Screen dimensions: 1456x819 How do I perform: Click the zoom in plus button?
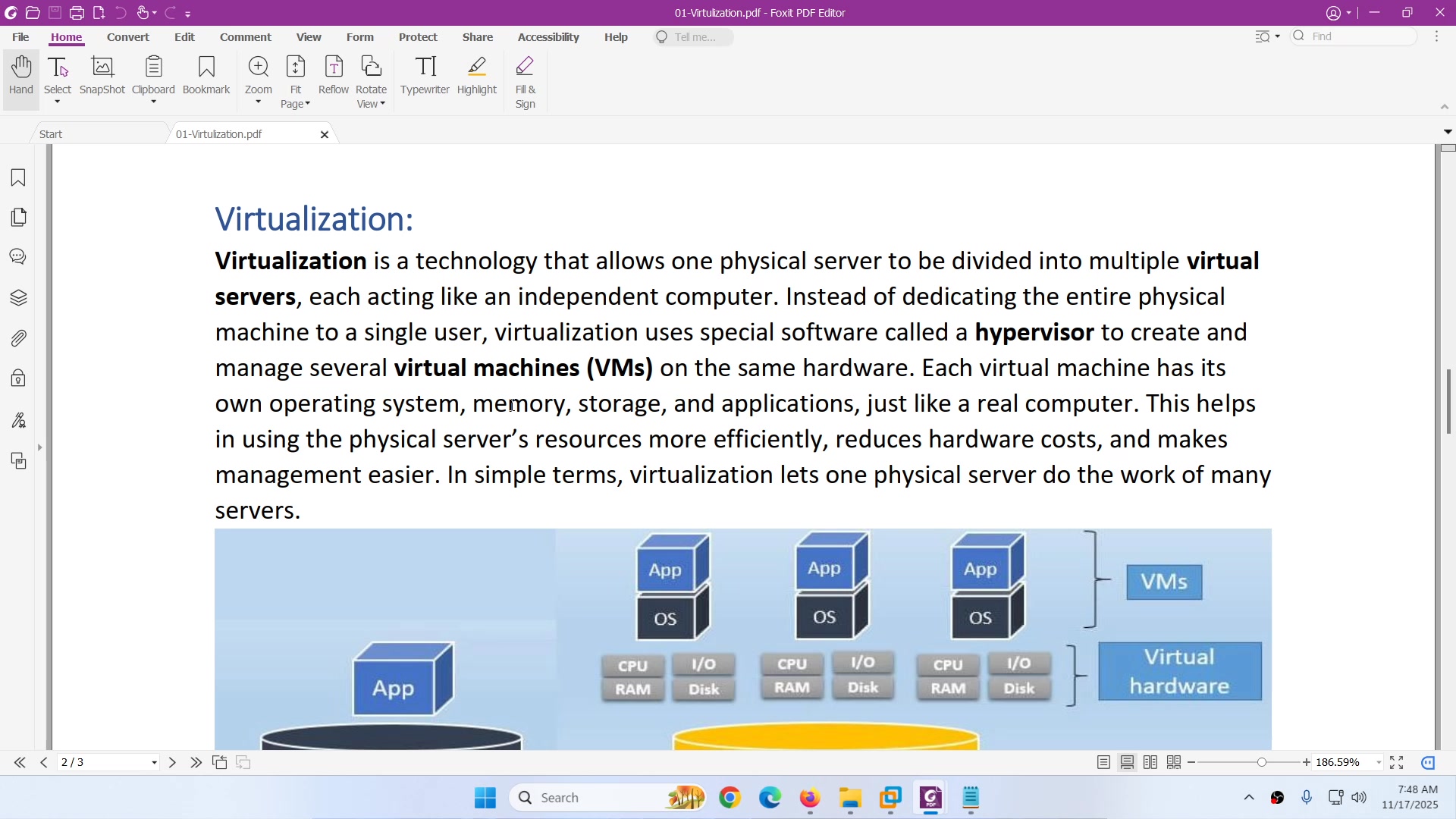[x=1307, y=763]
